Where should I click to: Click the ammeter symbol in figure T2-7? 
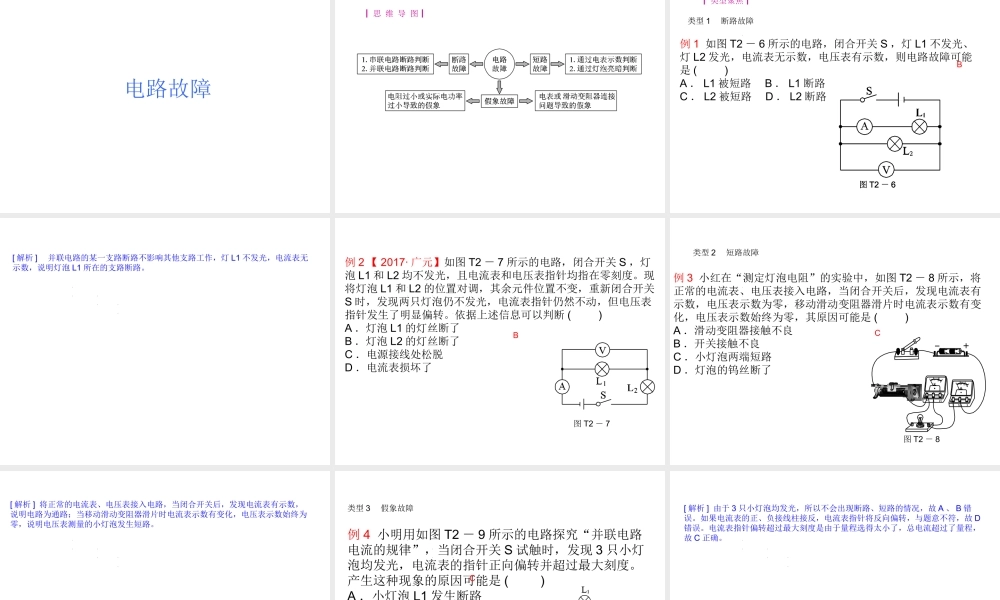pos(562,386)
